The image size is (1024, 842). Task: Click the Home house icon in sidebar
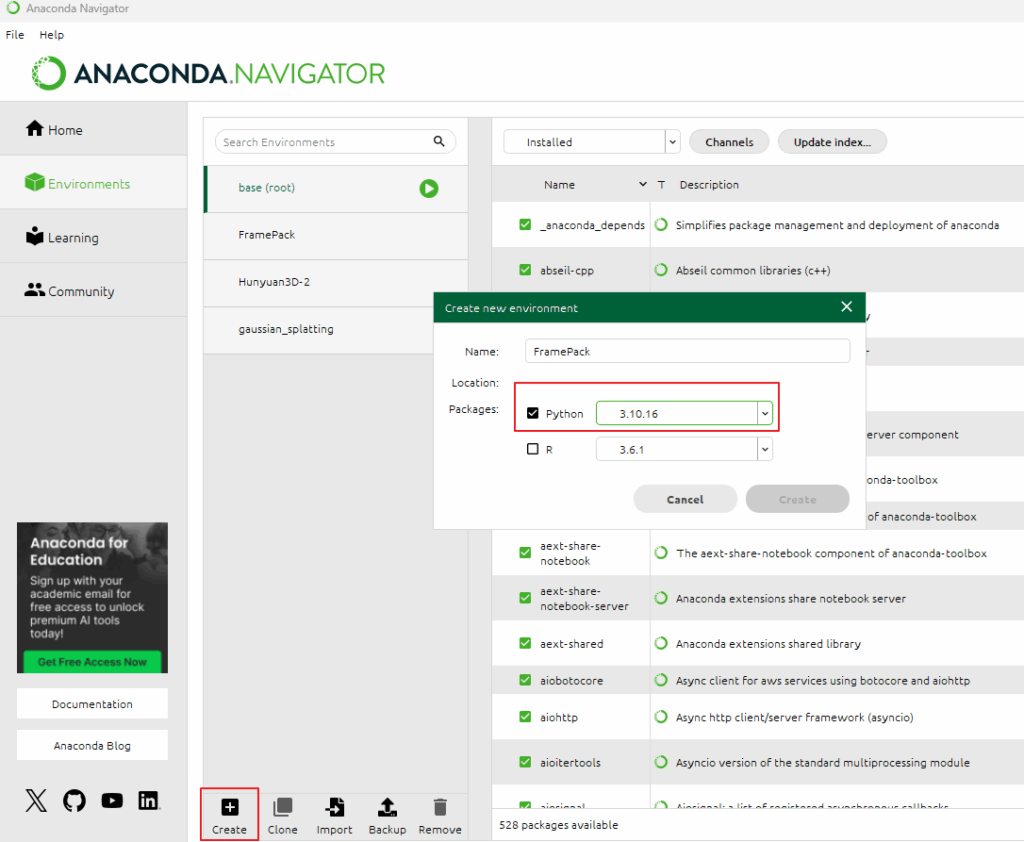coord(35,129)
